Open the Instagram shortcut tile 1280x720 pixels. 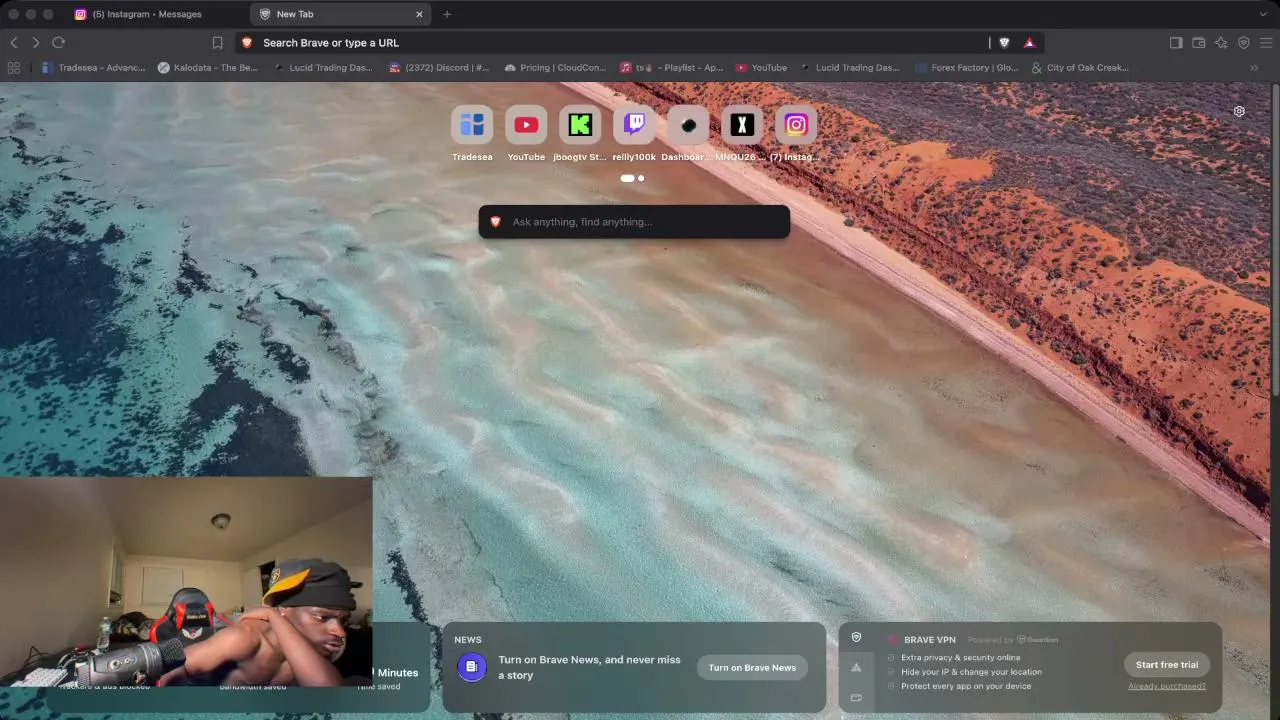[x=796, y=125]
